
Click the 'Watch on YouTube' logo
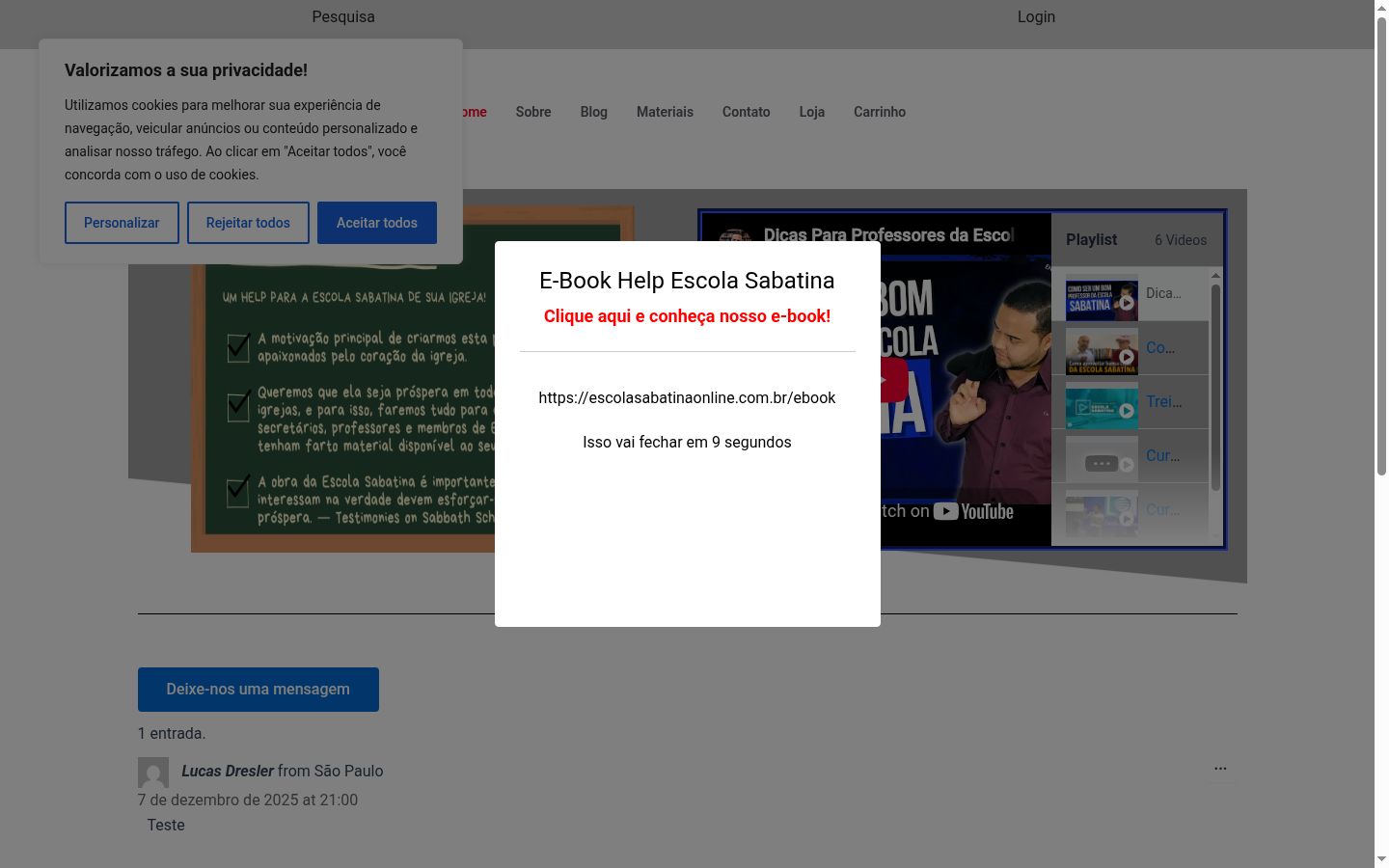tap(973, 511)
